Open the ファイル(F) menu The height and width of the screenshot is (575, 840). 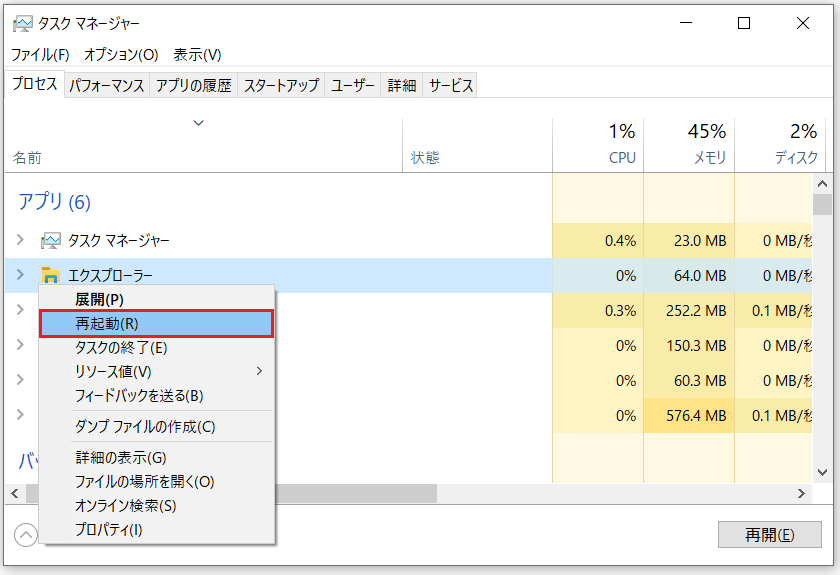(40, 55)
